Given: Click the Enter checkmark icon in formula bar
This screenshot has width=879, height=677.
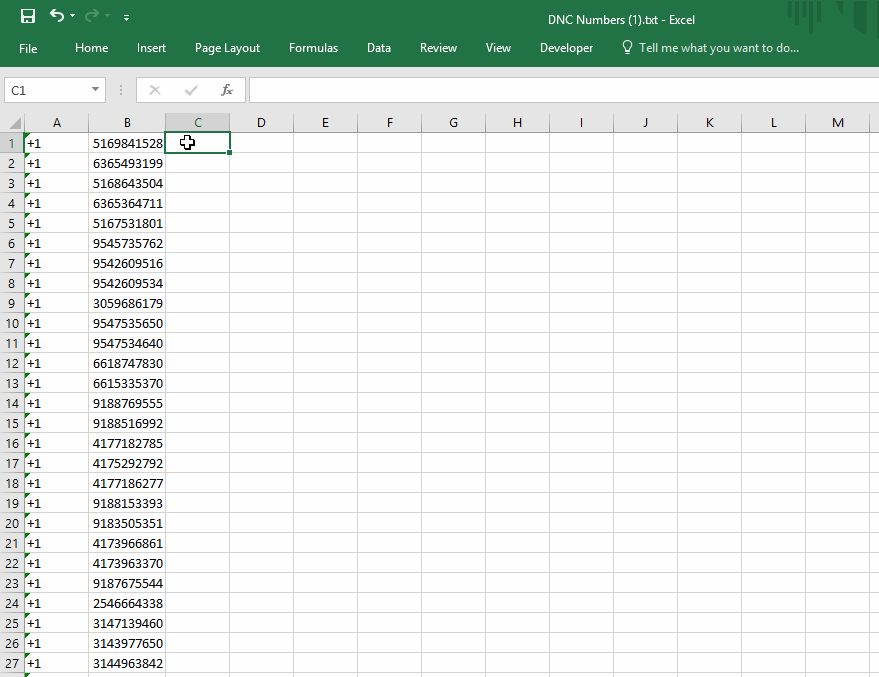Looking at the screenshot, I should pos(191,90).
